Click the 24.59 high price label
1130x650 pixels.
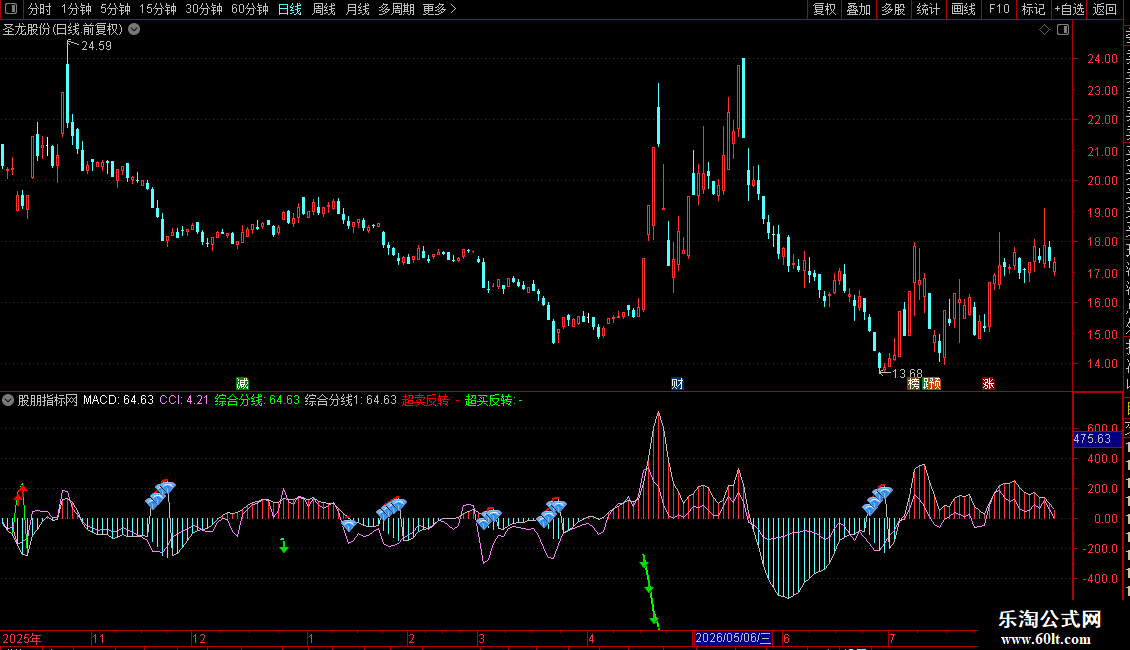[97, 46]
